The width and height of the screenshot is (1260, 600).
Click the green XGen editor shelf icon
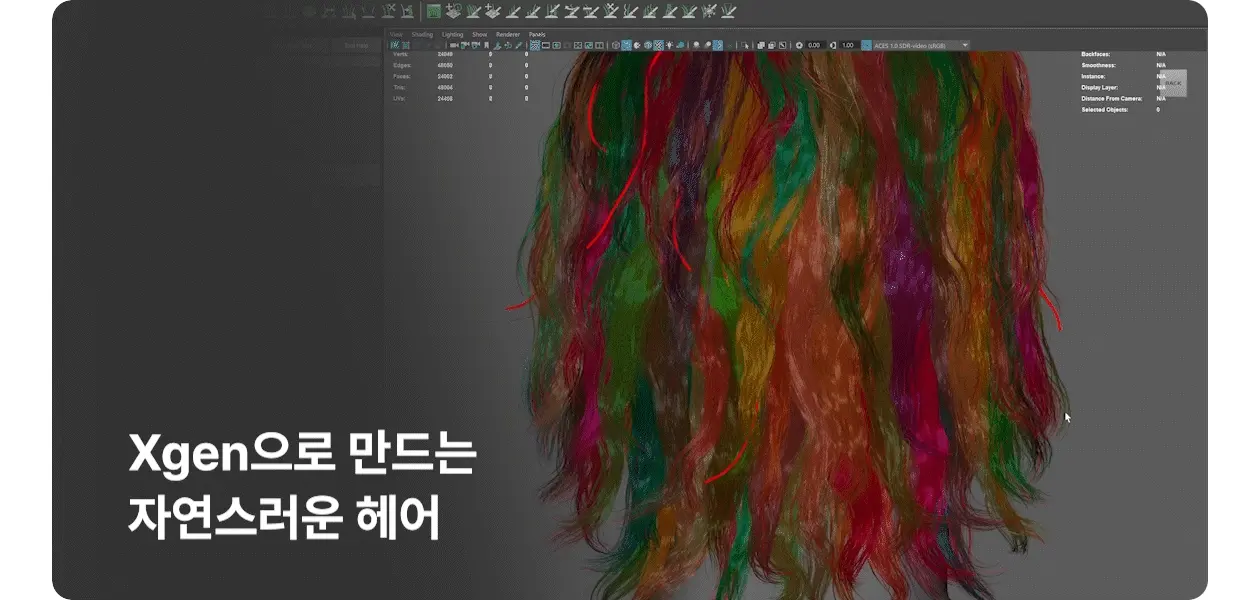click(434, 11)
